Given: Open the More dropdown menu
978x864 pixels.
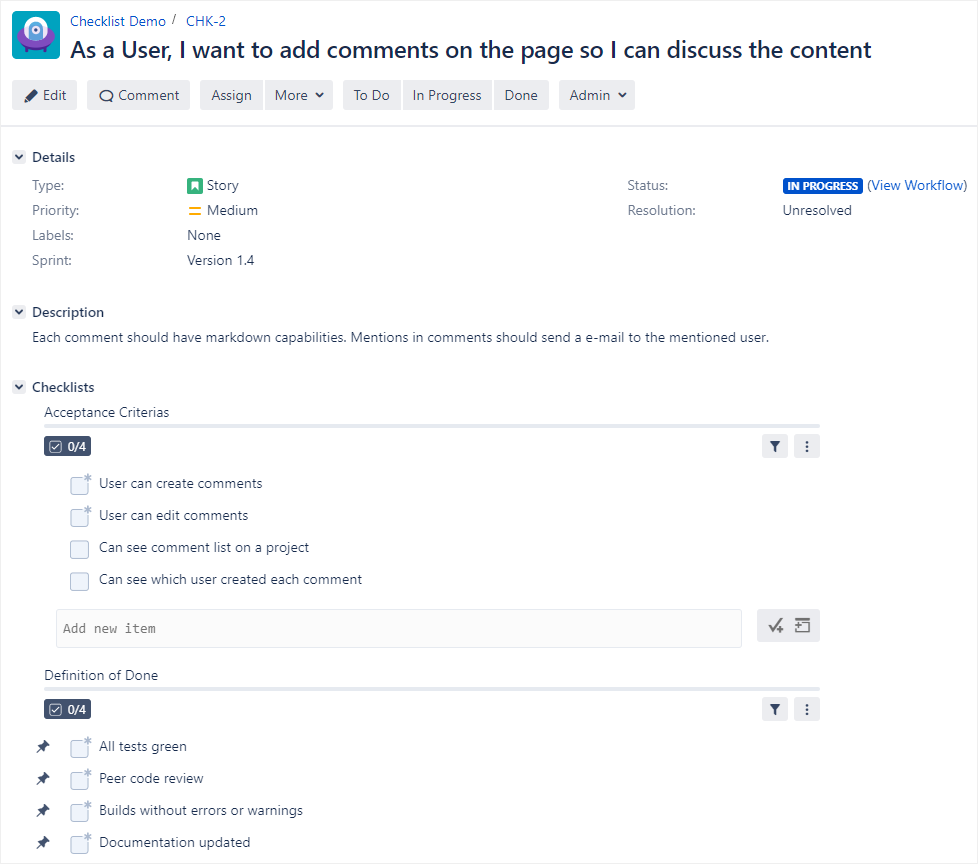Looking at the screenshot, I should point(298,95).
